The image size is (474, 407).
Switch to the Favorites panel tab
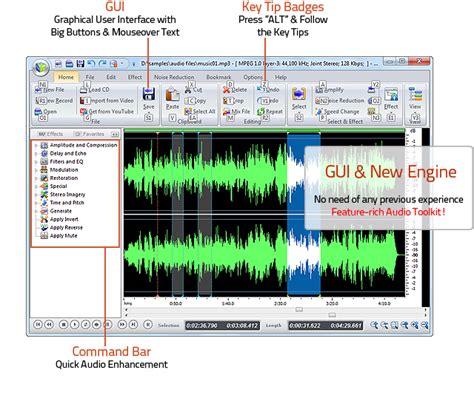pyautogui.click(x=90, y=134)
